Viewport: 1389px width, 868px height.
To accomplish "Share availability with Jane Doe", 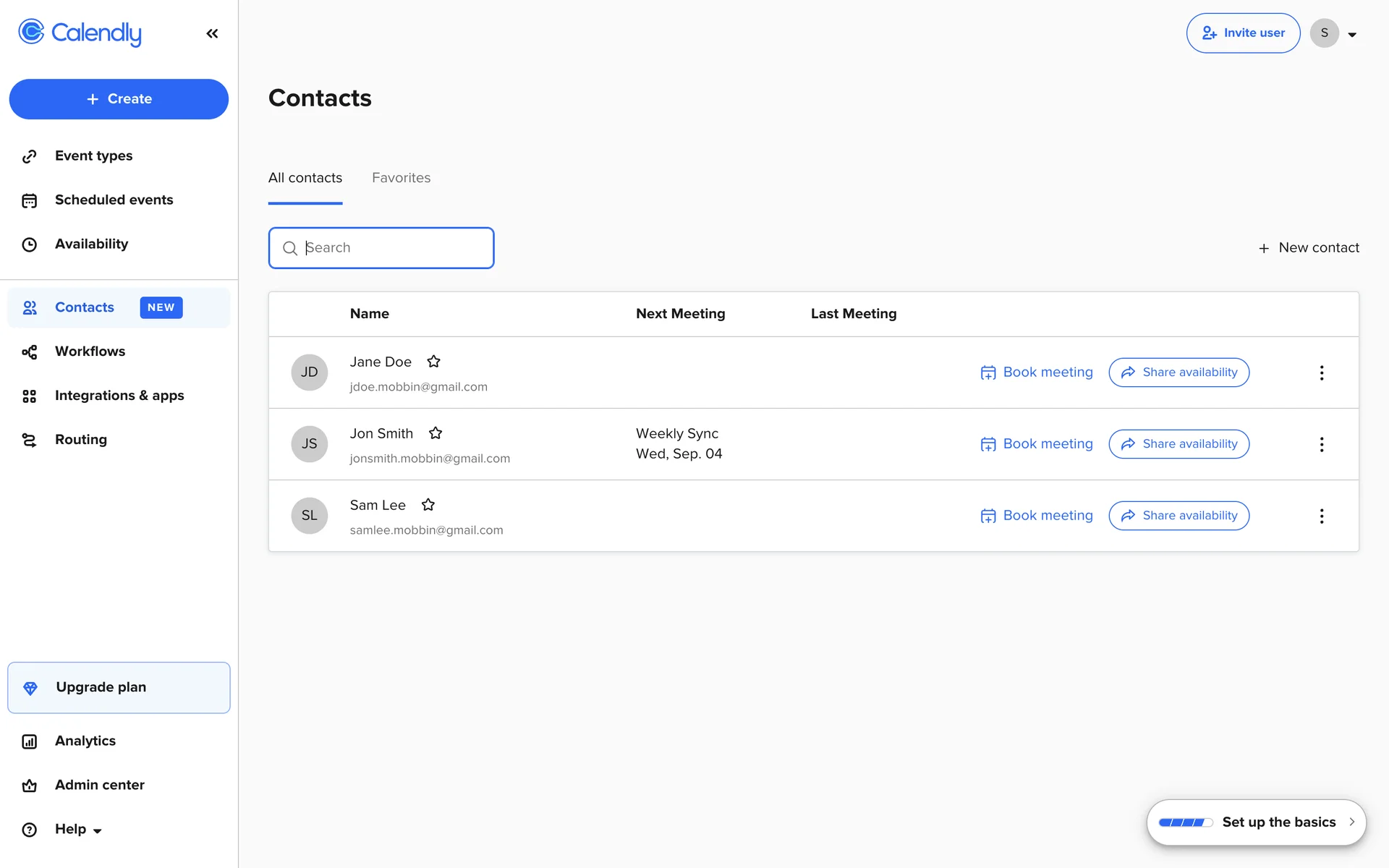I will pyautogui.click(x=1178, y=373).
